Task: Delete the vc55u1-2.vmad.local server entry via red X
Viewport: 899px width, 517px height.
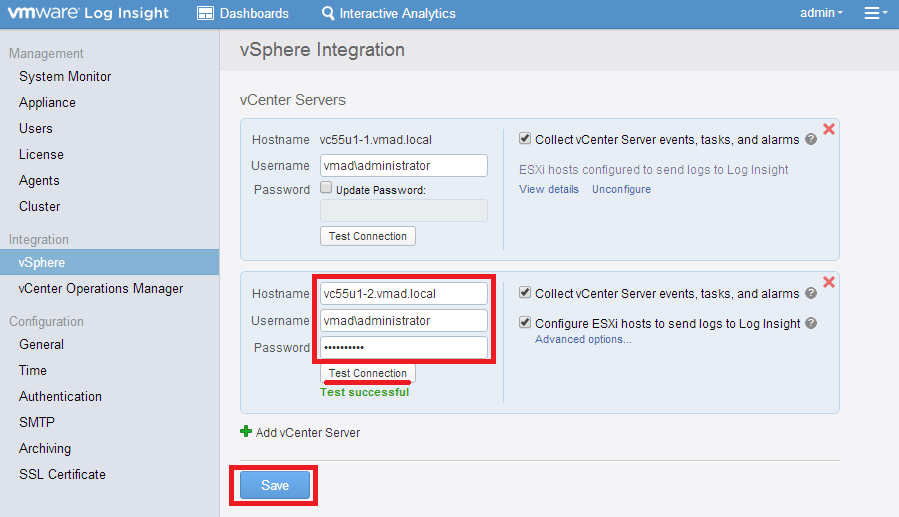Action: [828, 283]
